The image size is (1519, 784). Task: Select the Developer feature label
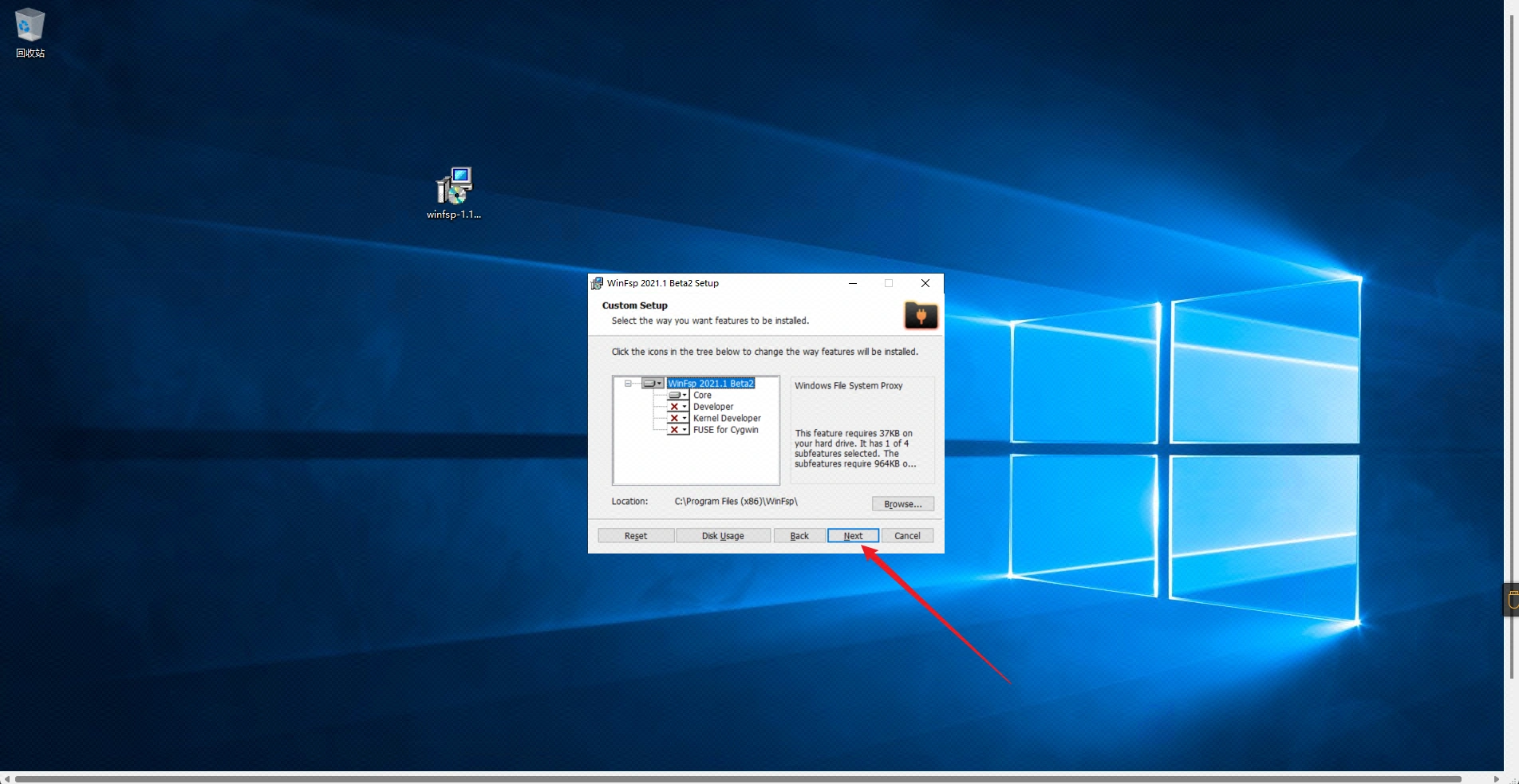tap(713, 407)
